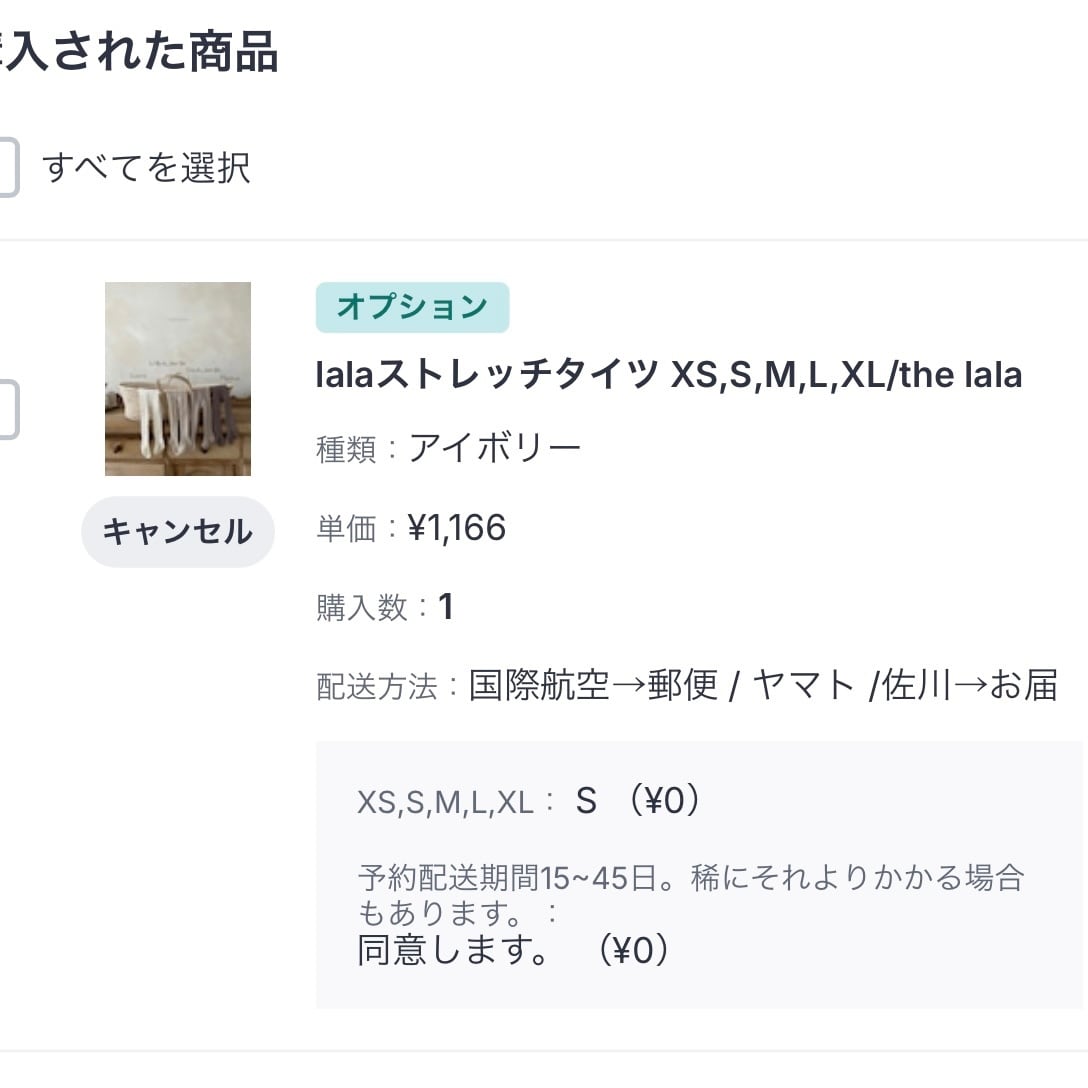This screenshot has width=1088, height=1088.
Task: Open the tights product thumbnail image
Action: 178,379
